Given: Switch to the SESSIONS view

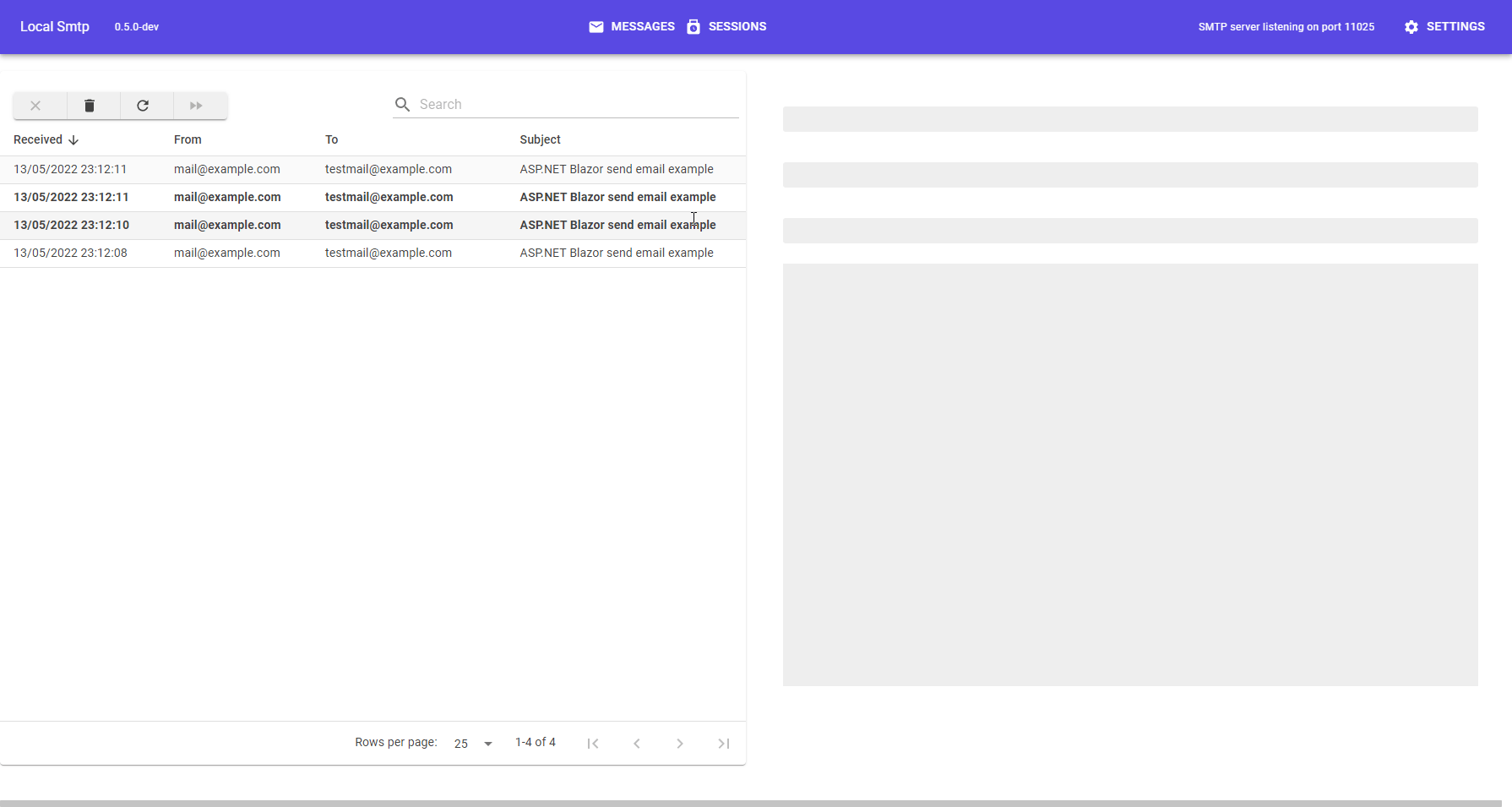Looking at the screenshot, I should (737, 26).
